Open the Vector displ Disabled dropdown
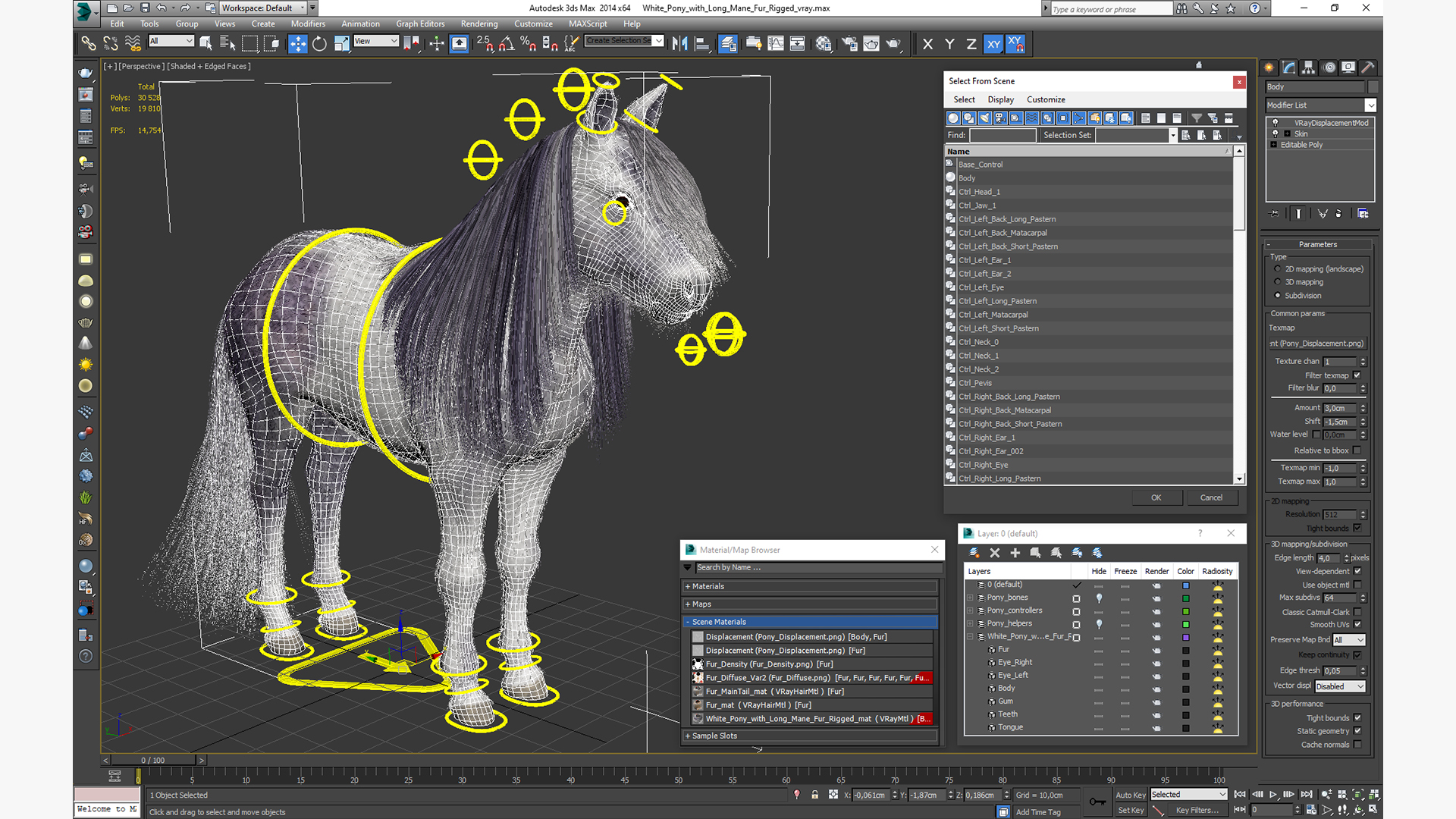1456x819 pixels. tap(1340, 686)
